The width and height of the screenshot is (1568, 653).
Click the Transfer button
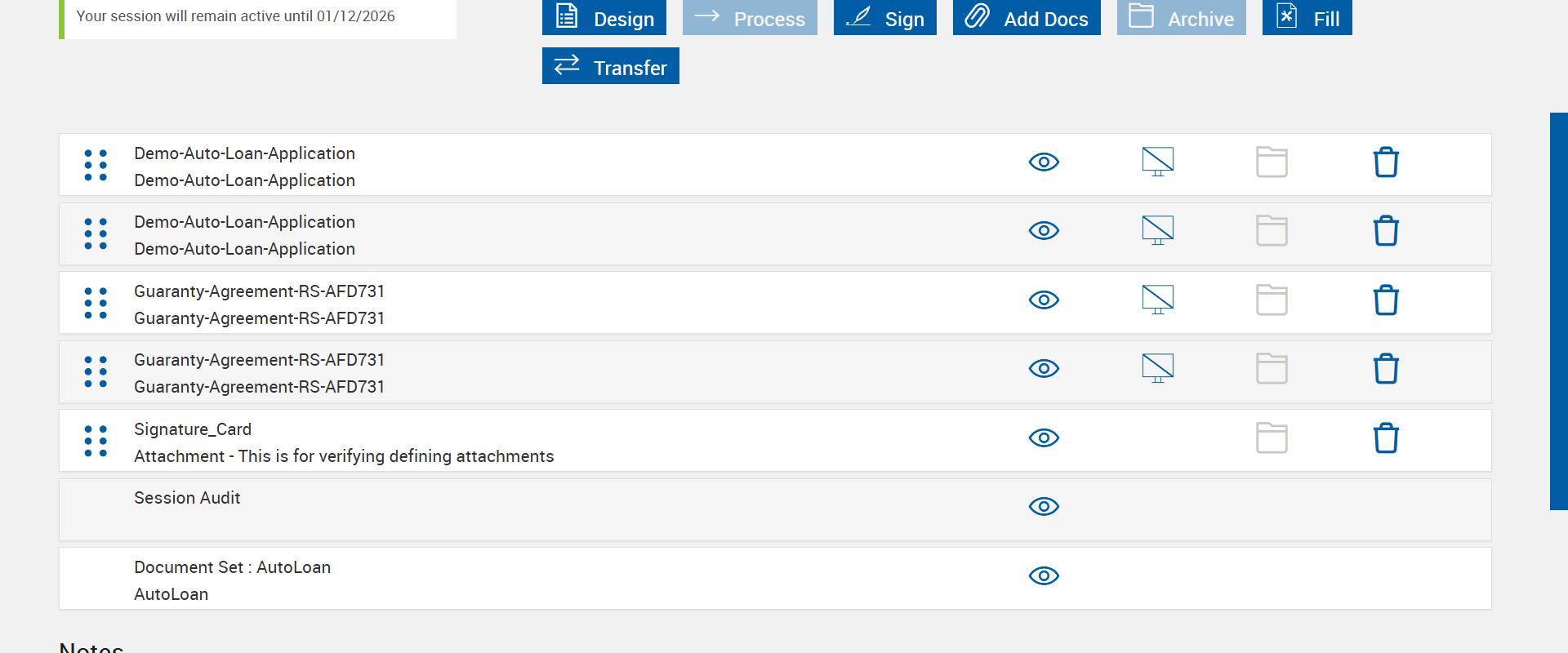pos(610,66)
